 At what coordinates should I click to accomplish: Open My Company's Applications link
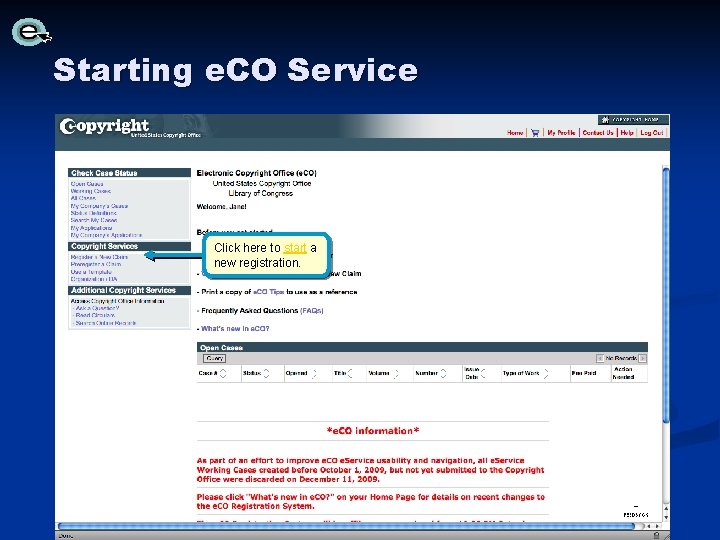[106, 235]
